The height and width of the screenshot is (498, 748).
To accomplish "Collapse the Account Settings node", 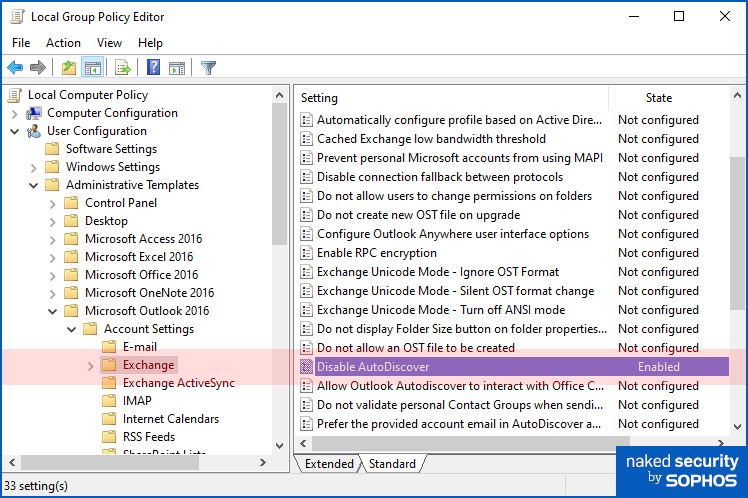I will 72,330.
